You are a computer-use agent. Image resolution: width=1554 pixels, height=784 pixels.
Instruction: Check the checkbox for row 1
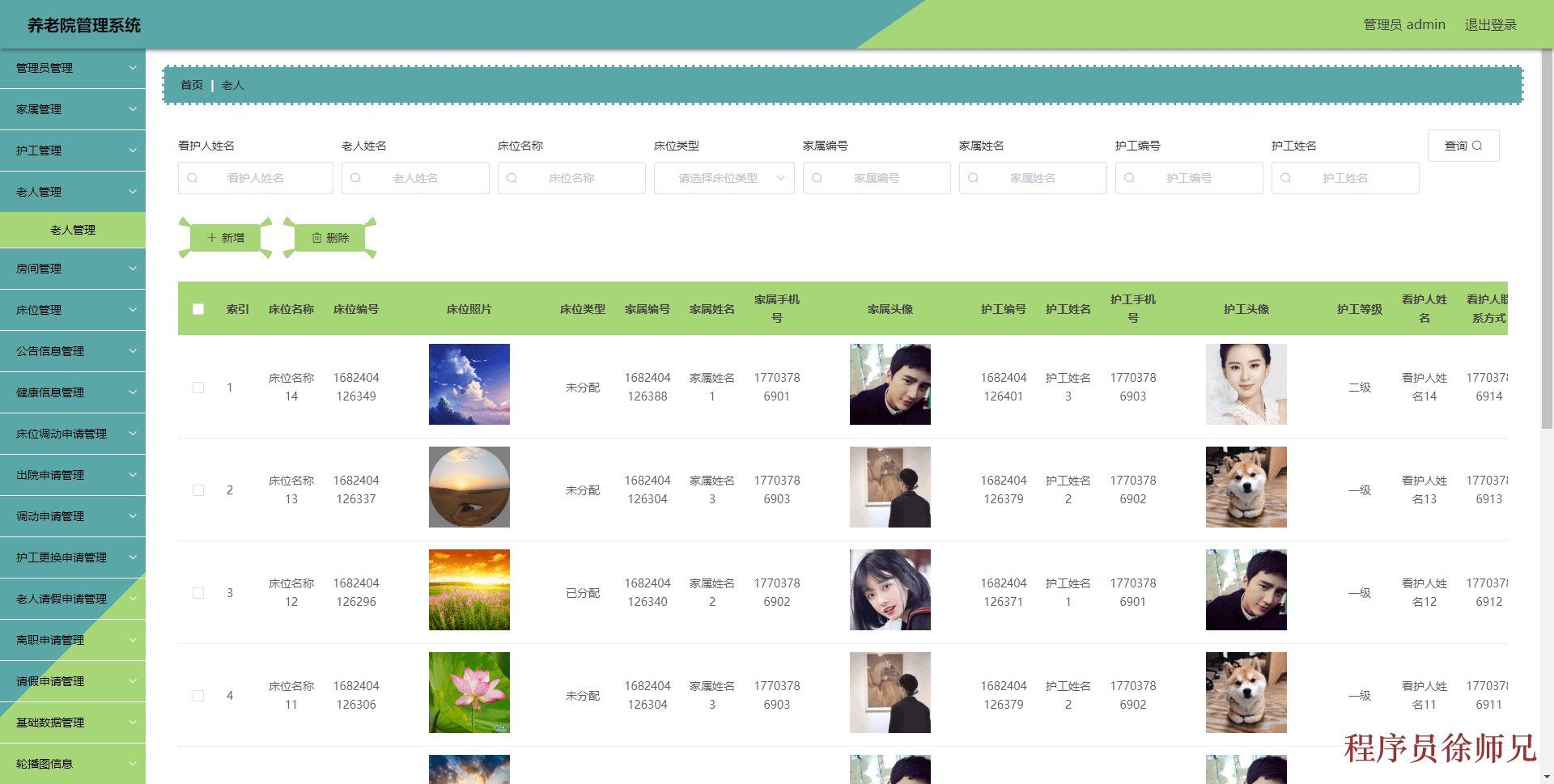[198, 388]
